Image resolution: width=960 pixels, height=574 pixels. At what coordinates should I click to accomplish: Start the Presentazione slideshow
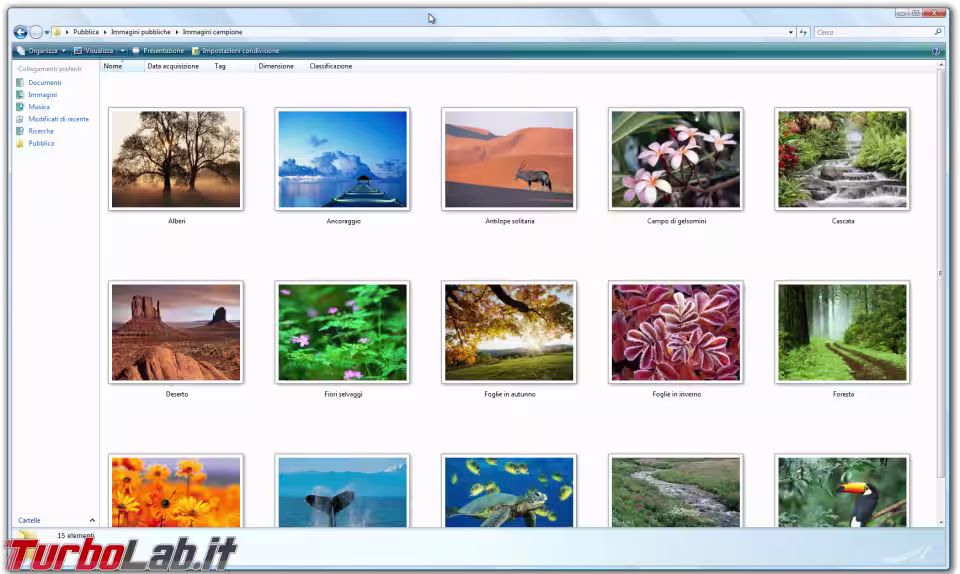[x=158, y=51]
